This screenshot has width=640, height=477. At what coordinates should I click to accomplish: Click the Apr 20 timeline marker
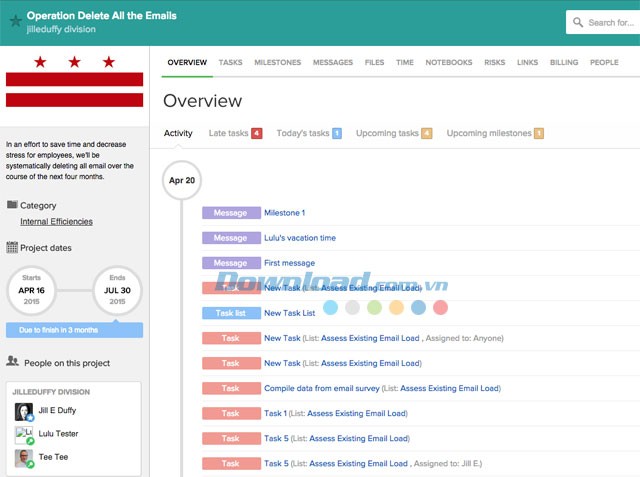click(x=182, y=181)
